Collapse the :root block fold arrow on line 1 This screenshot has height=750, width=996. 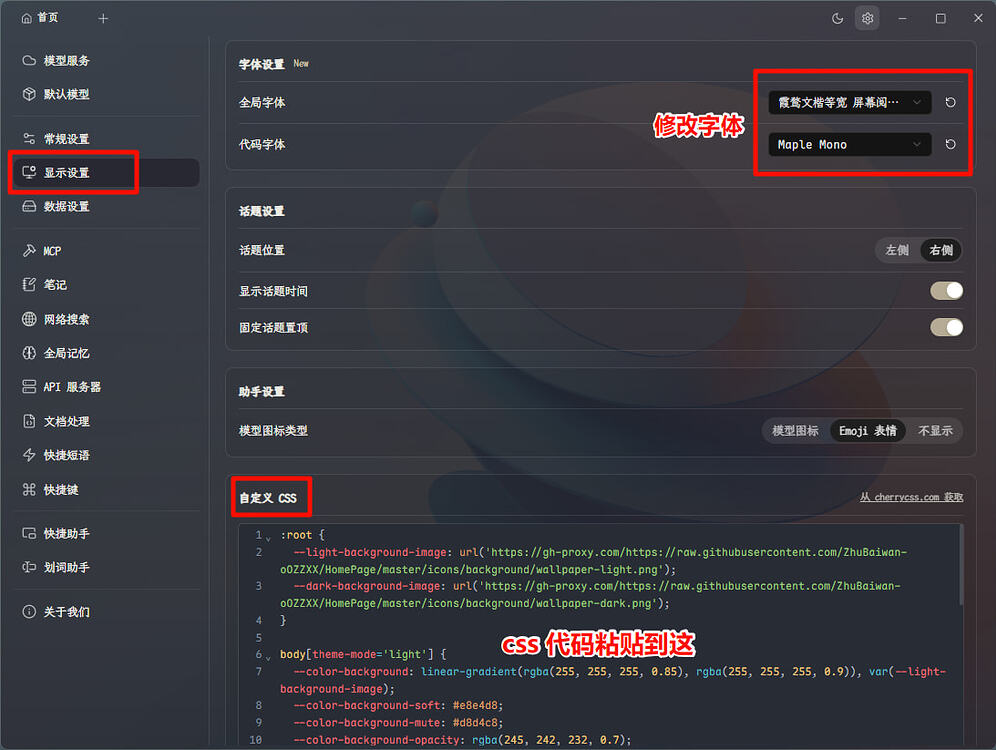coord(268,537)
